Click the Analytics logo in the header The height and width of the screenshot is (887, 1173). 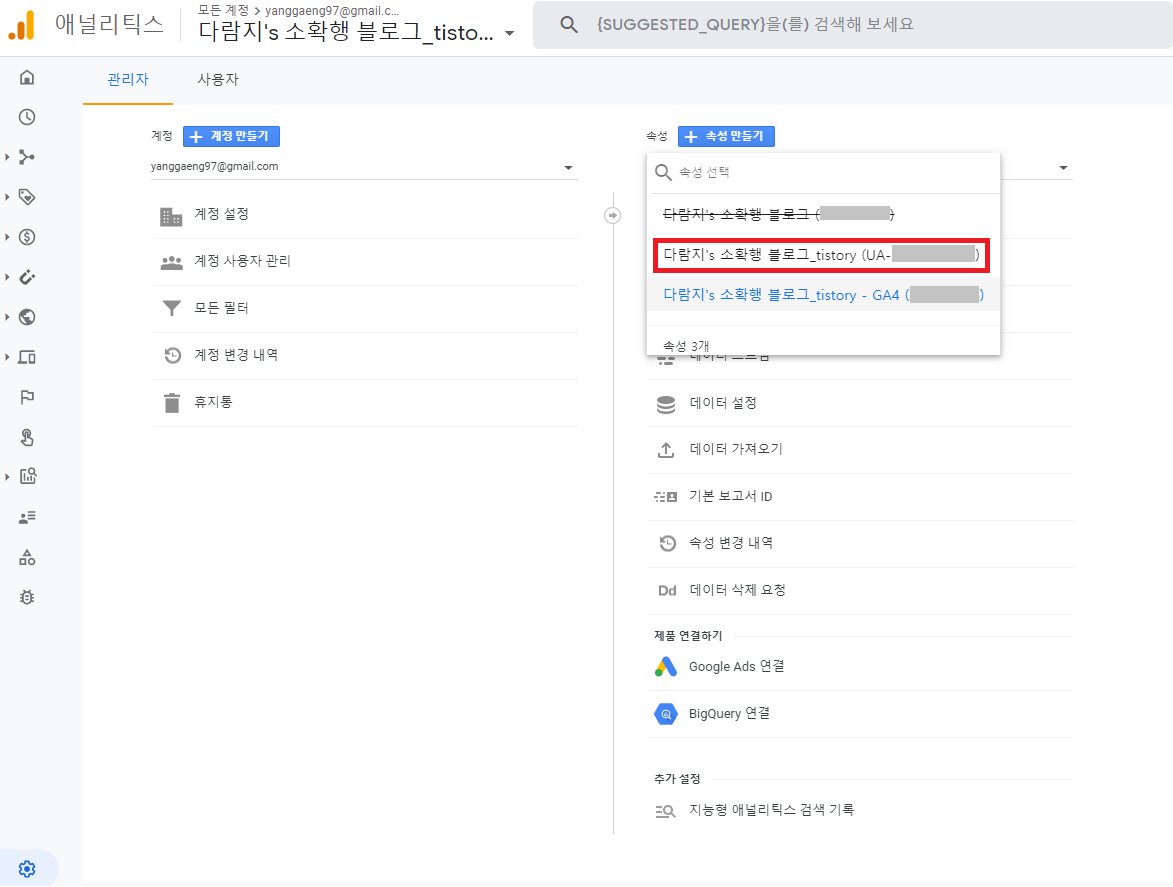[x=22, y=25]
